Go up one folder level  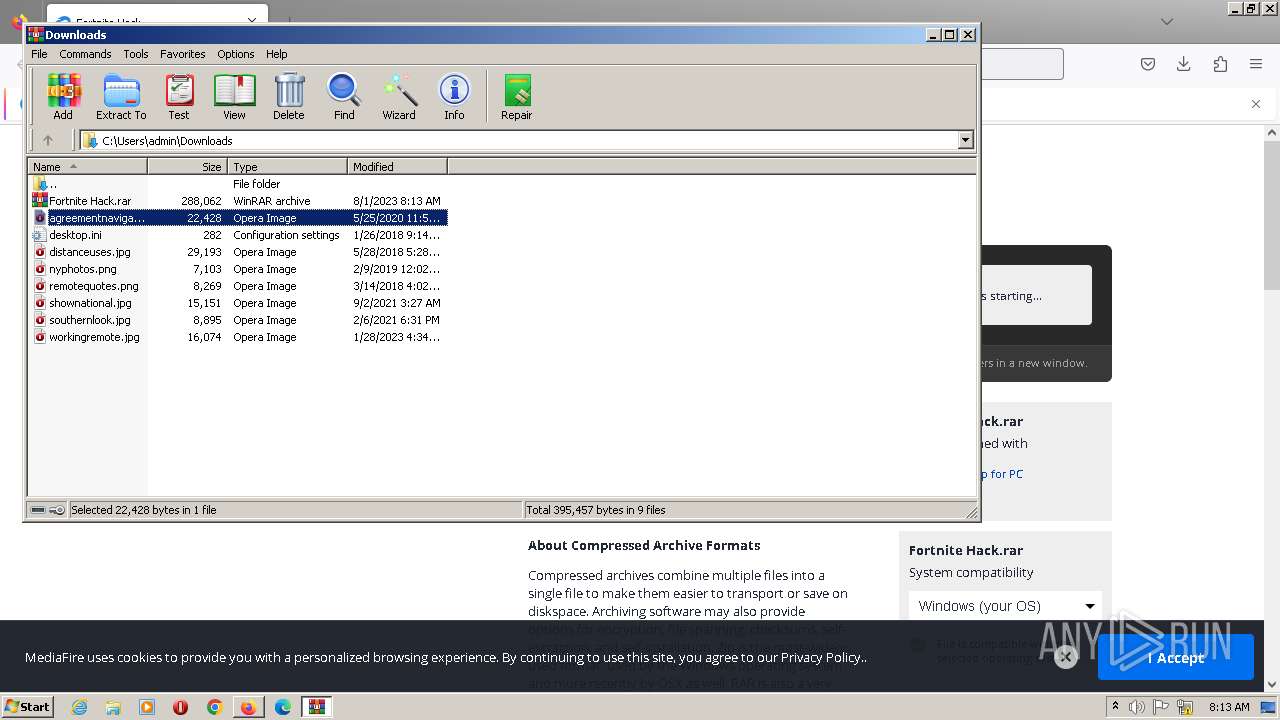point(47,140)
